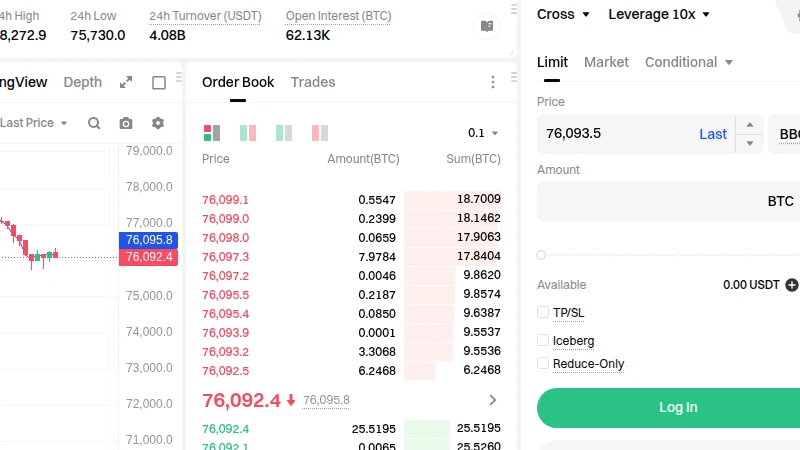Click the large red 76,092.4 last price
Screen dimensions: 800x450
coord(241,401)
